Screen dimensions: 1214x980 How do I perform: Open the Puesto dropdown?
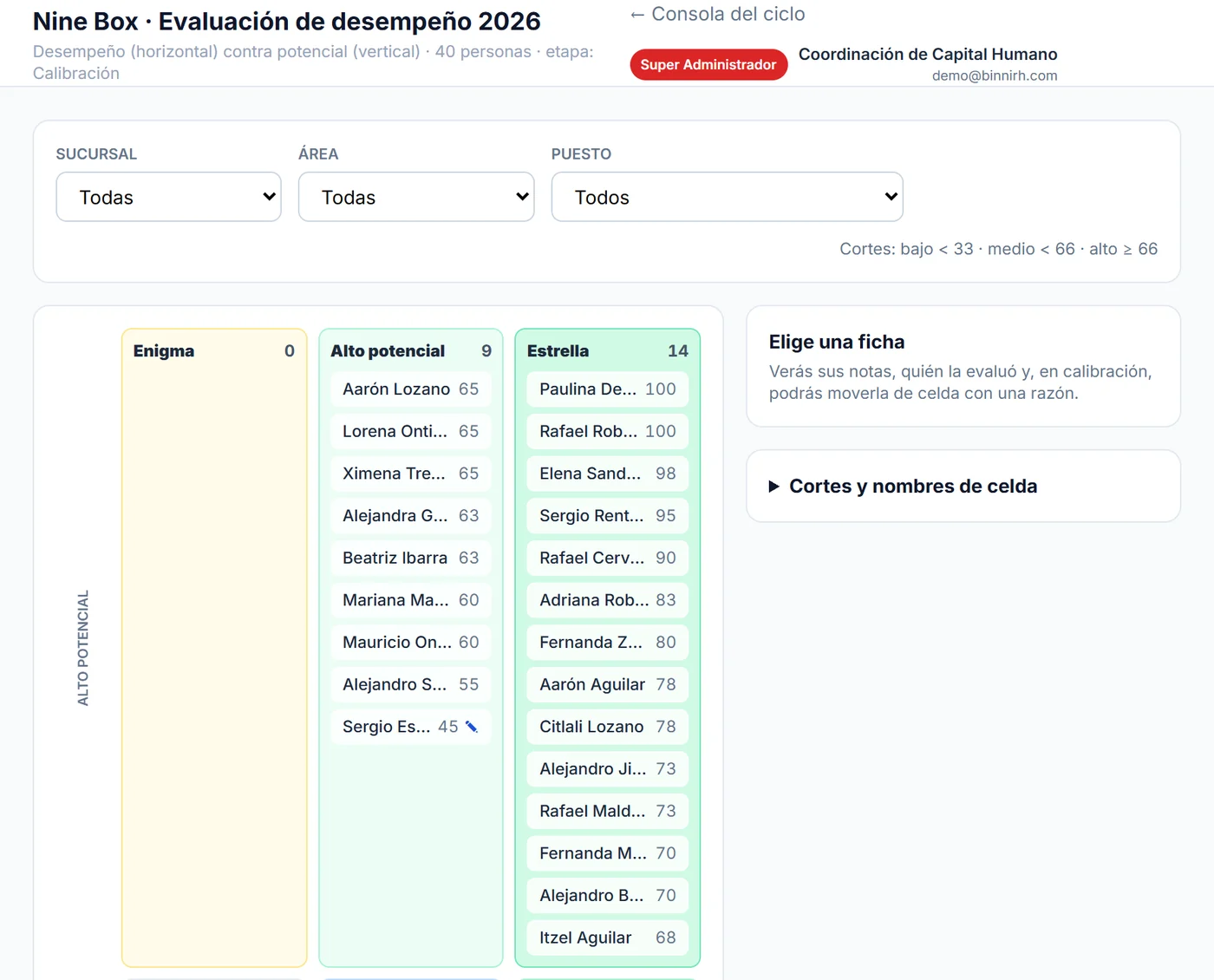(x=727, y=197)
